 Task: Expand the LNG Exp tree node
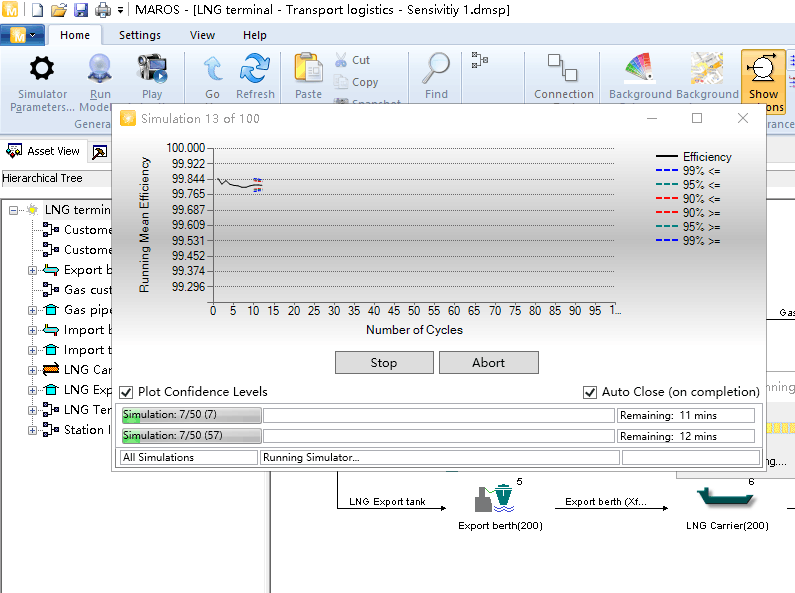click(32, 390)
